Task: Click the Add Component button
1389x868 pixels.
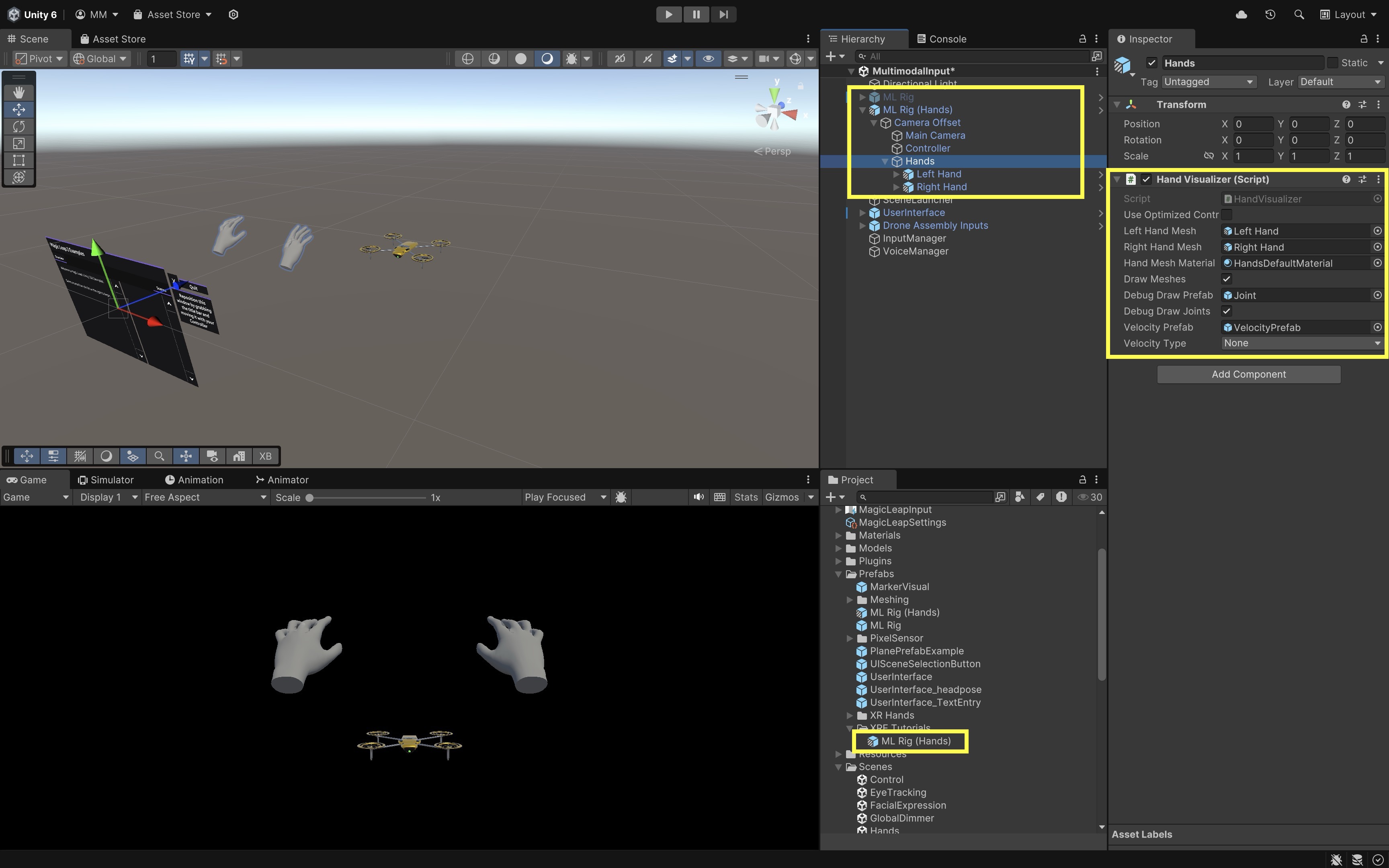Action: (x=1248, y=374)
